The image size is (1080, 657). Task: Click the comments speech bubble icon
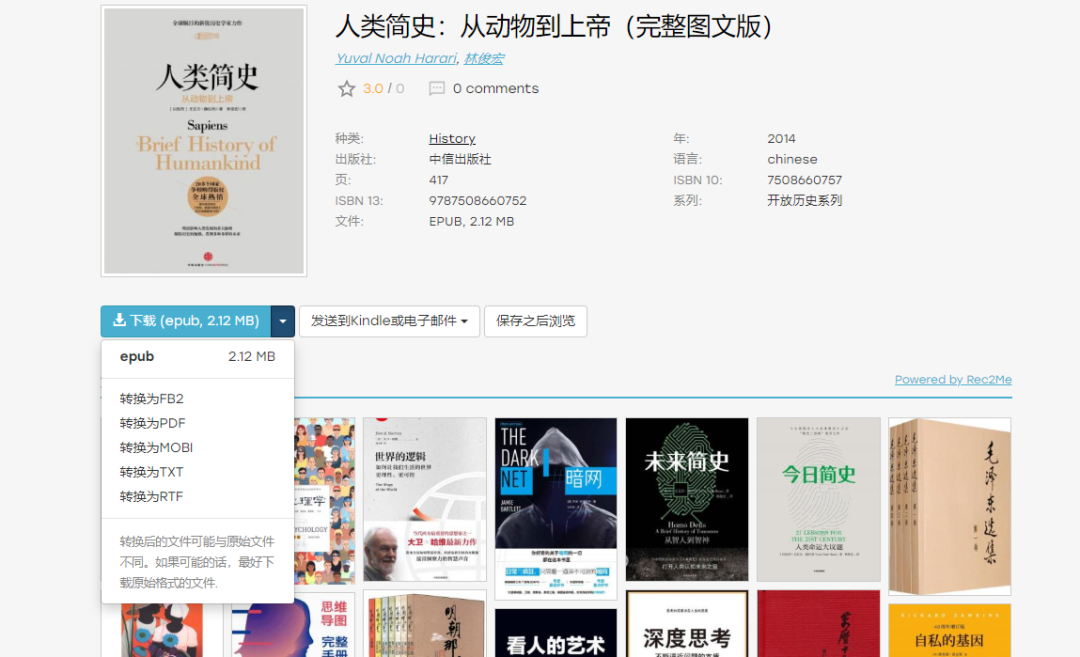(437, 89)
